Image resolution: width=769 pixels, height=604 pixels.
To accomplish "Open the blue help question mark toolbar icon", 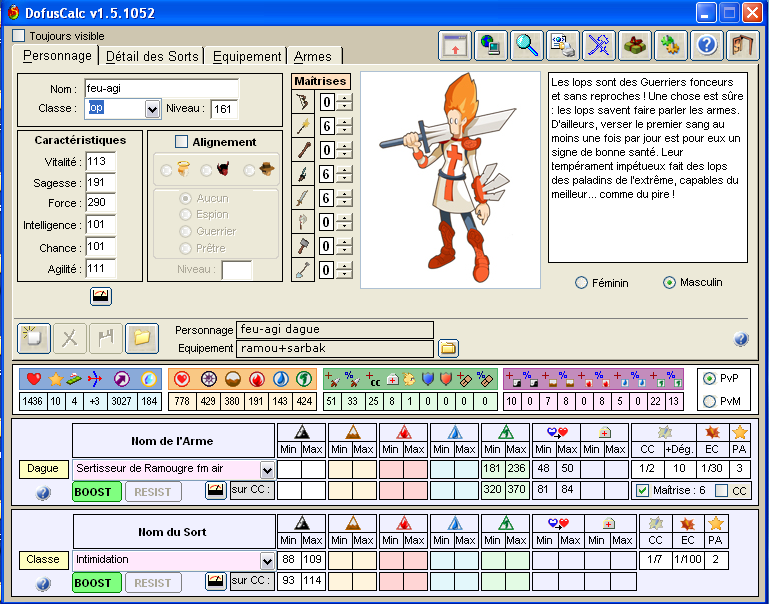I will click(707, 46).
